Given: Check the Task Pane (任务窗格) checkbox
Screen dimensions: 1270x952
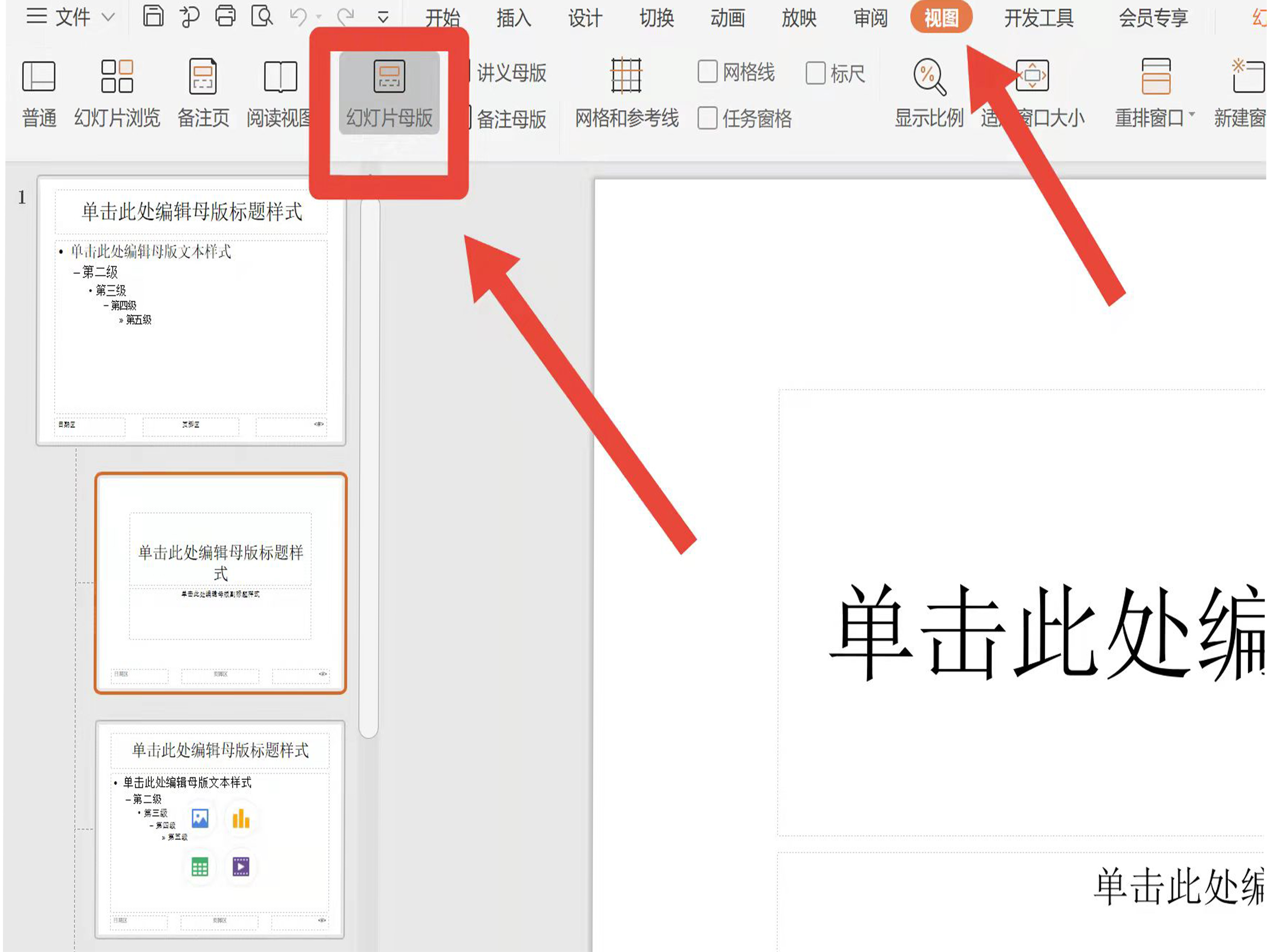Looking at the screenshot, I should point(707,119).
